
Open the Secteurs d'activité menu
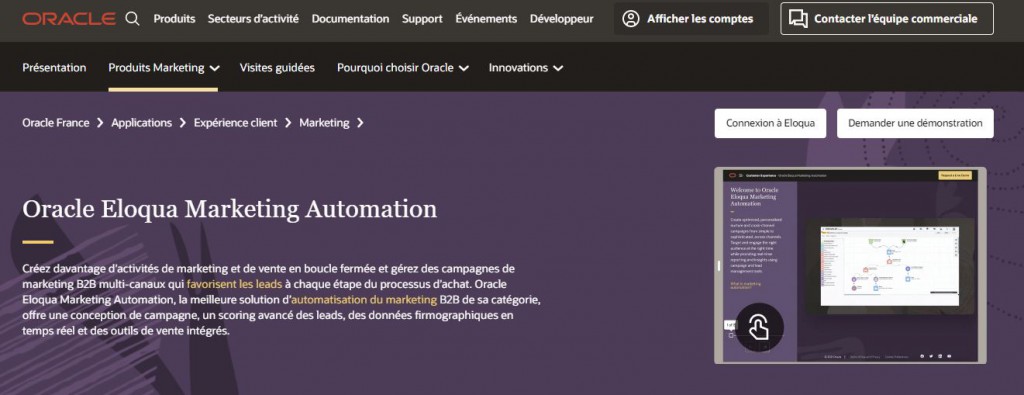click(253, 19)
